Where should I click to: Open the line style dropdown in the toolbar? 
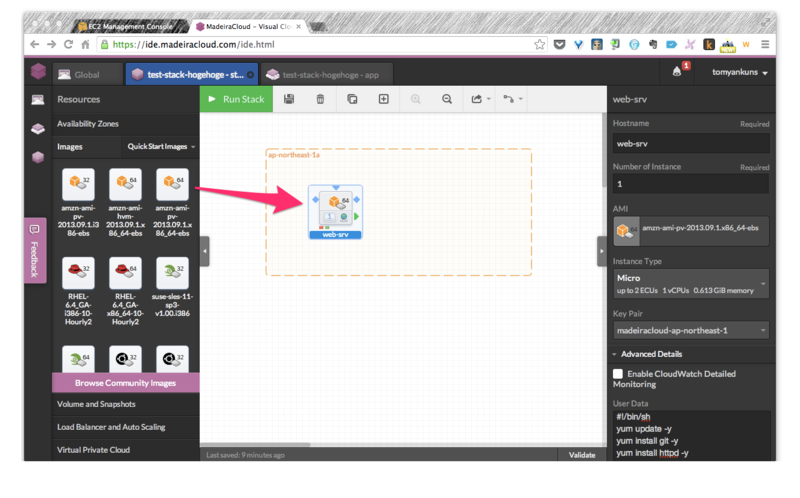[513, 99]
